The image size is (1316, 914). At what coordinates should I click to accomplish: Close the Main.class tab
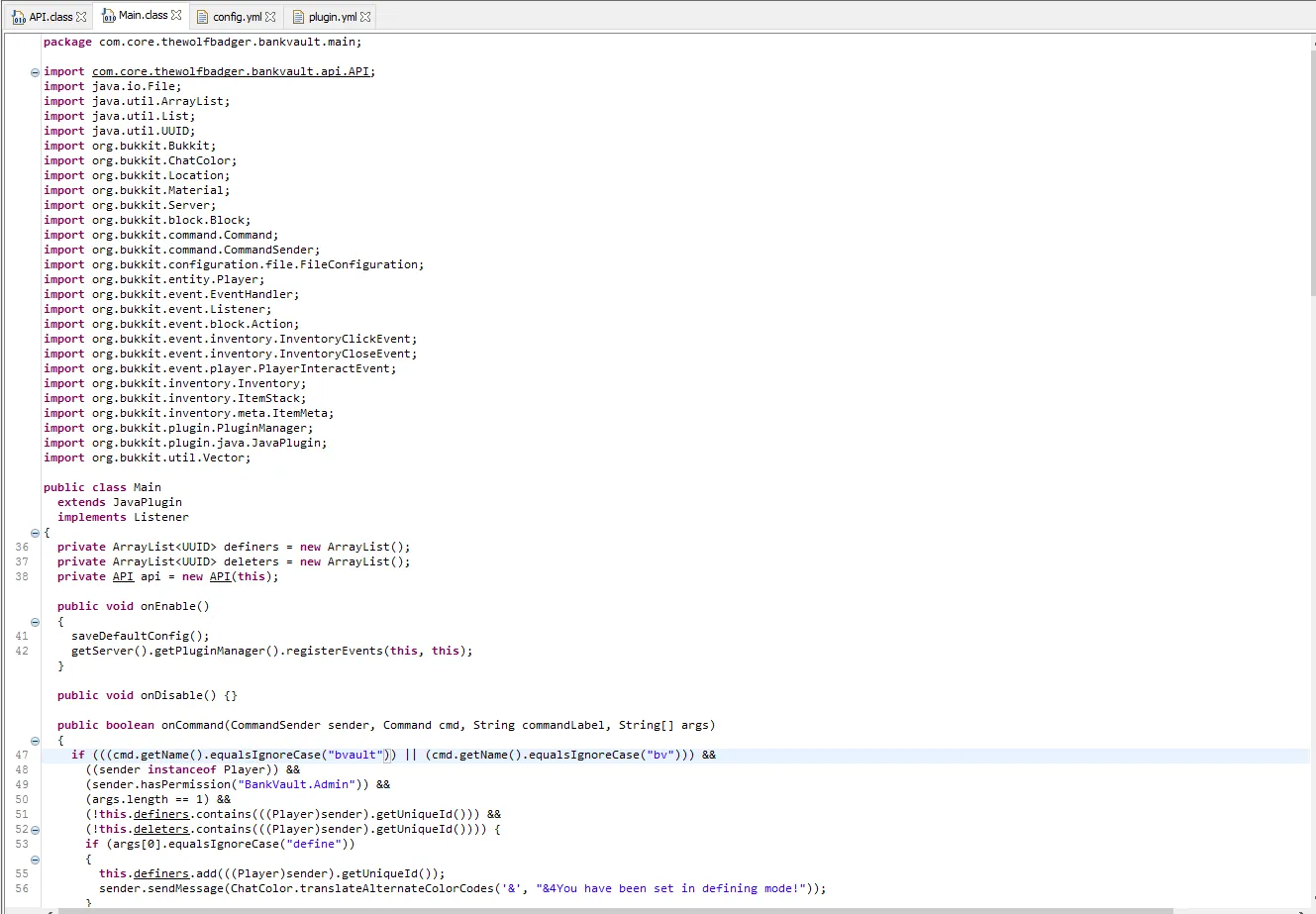click(176, 15)
